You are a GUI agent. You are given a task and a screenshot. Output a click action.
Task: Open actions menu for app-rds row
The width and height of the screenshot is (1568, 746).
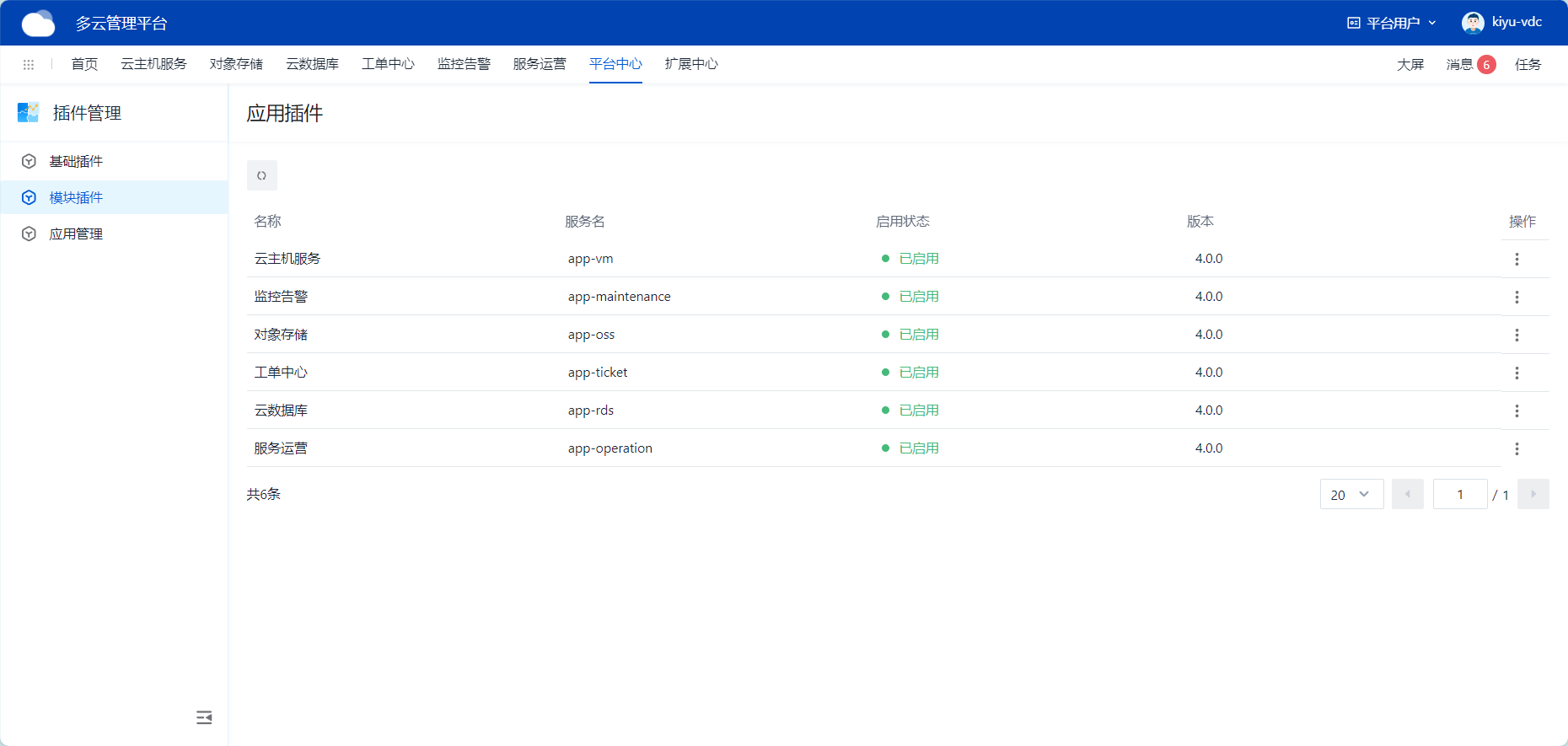point(1516,411)
